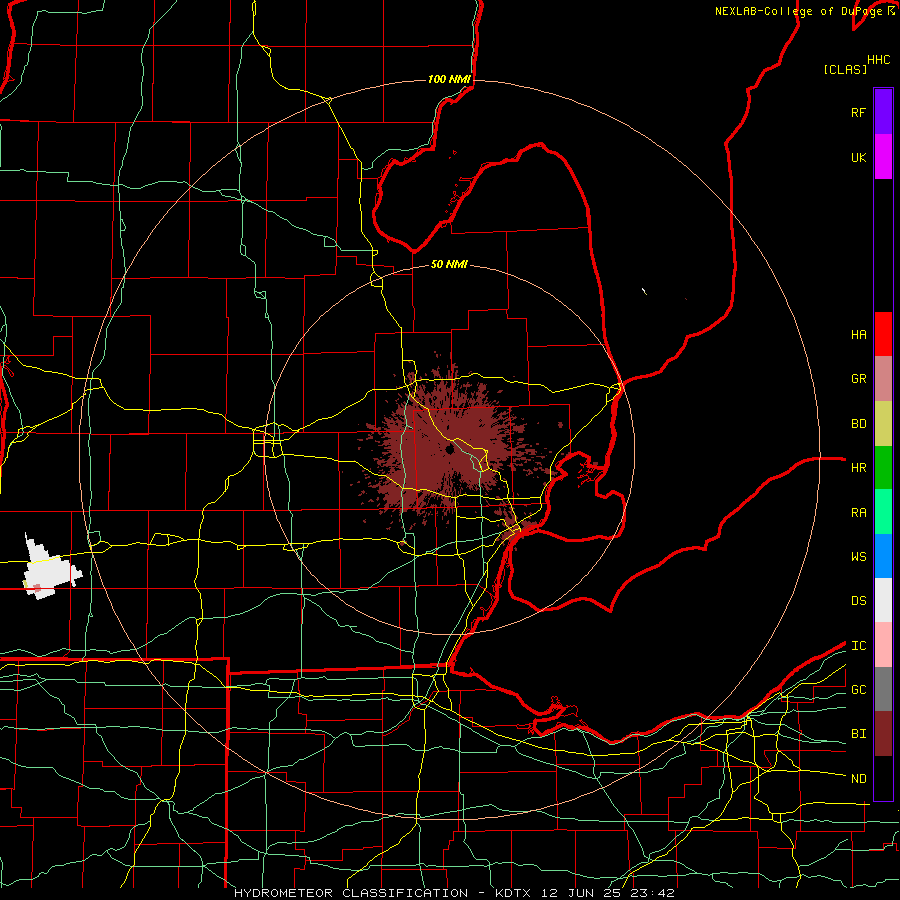The width and height of the screenshot is (900, 900).
Task: Click the RA legend label
Action: [x=858, y=513]
